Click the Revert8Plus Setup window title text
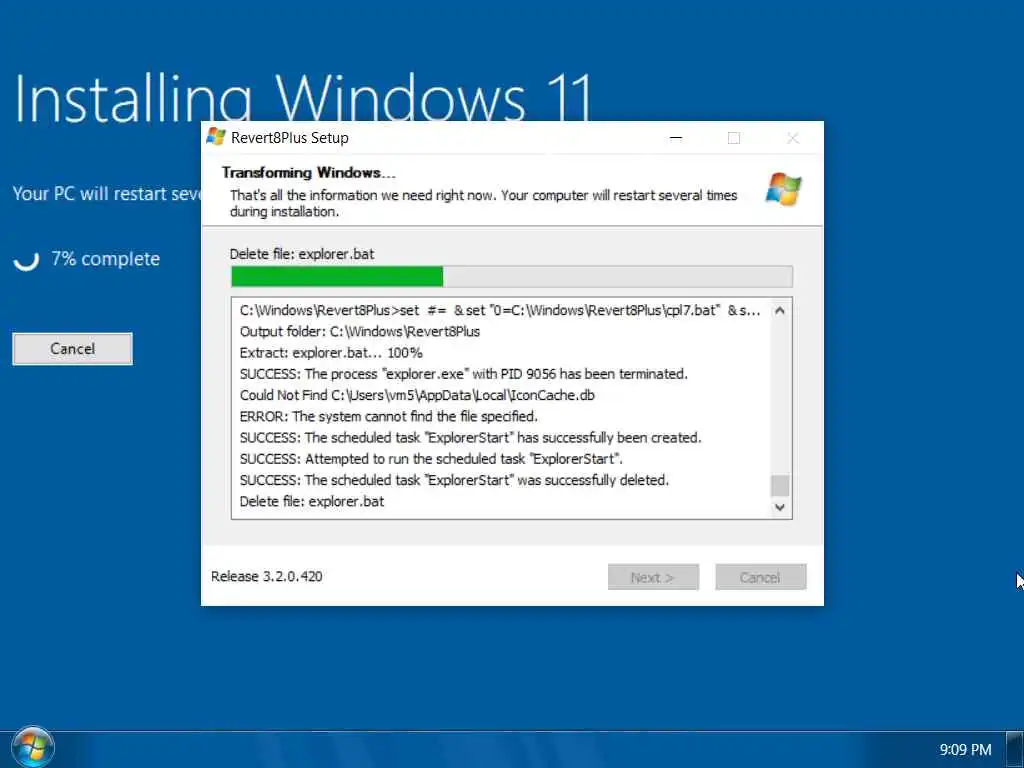1024x768 pixels. (289, 138)
